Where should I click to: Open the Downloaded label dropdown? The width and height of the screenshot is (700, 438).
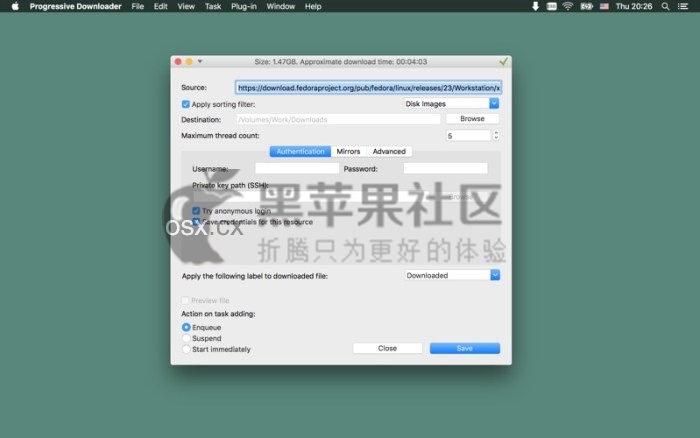tap(452, 275)
